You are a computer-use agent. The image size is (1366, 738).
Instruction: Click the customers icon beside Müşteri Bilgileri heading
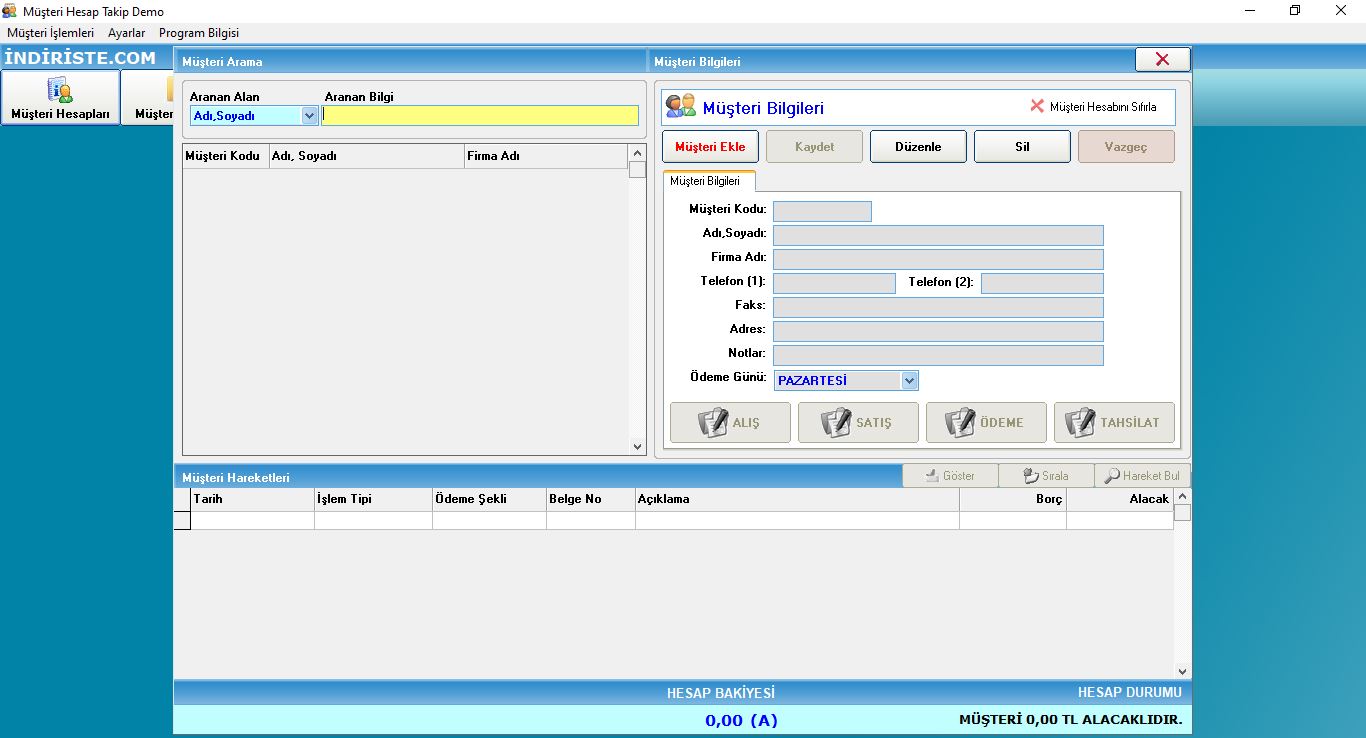pyautogui.click(x=681, y=106)
